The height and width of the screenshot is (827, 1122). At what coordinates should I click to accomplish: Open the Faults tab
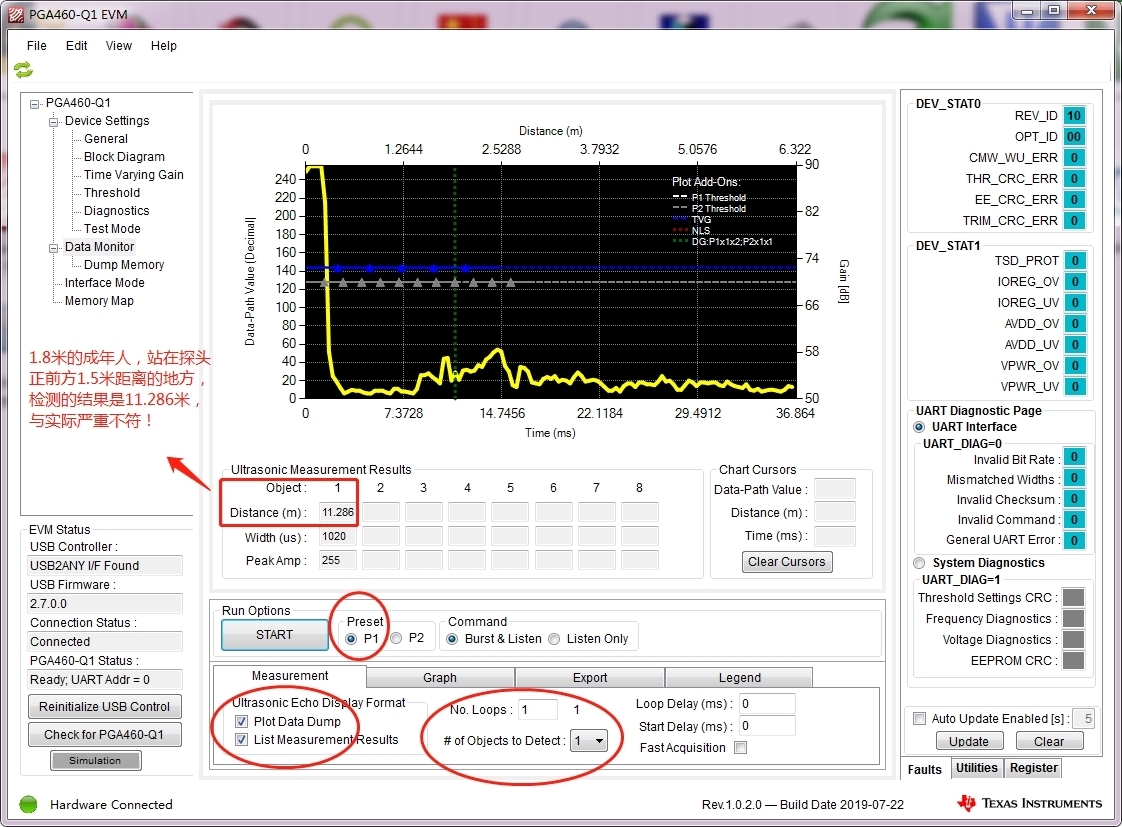pyautogui.click(x=925, y=769)
